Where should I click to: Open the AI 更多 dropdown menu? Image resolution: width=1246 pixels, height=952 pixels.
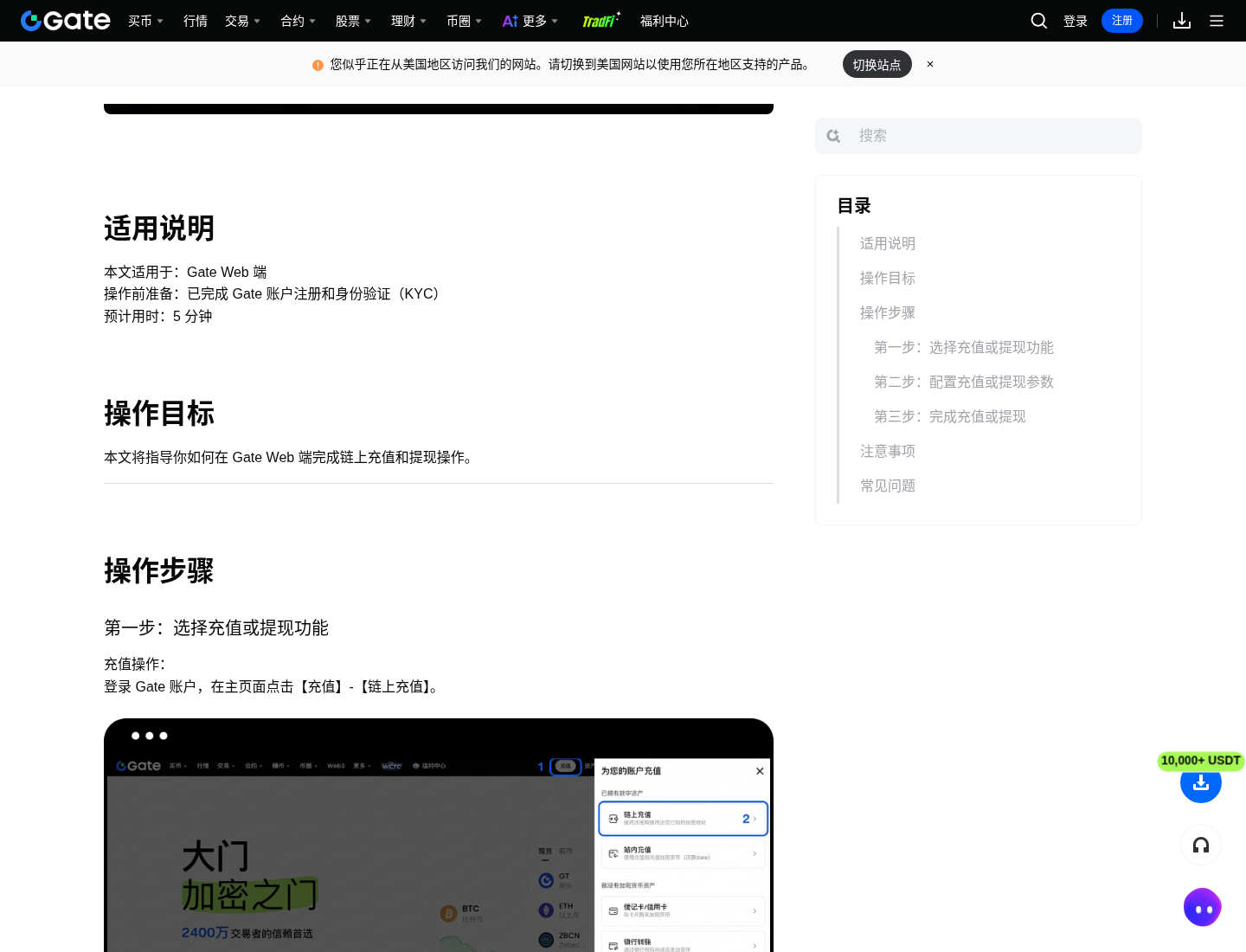pos(530,21)
